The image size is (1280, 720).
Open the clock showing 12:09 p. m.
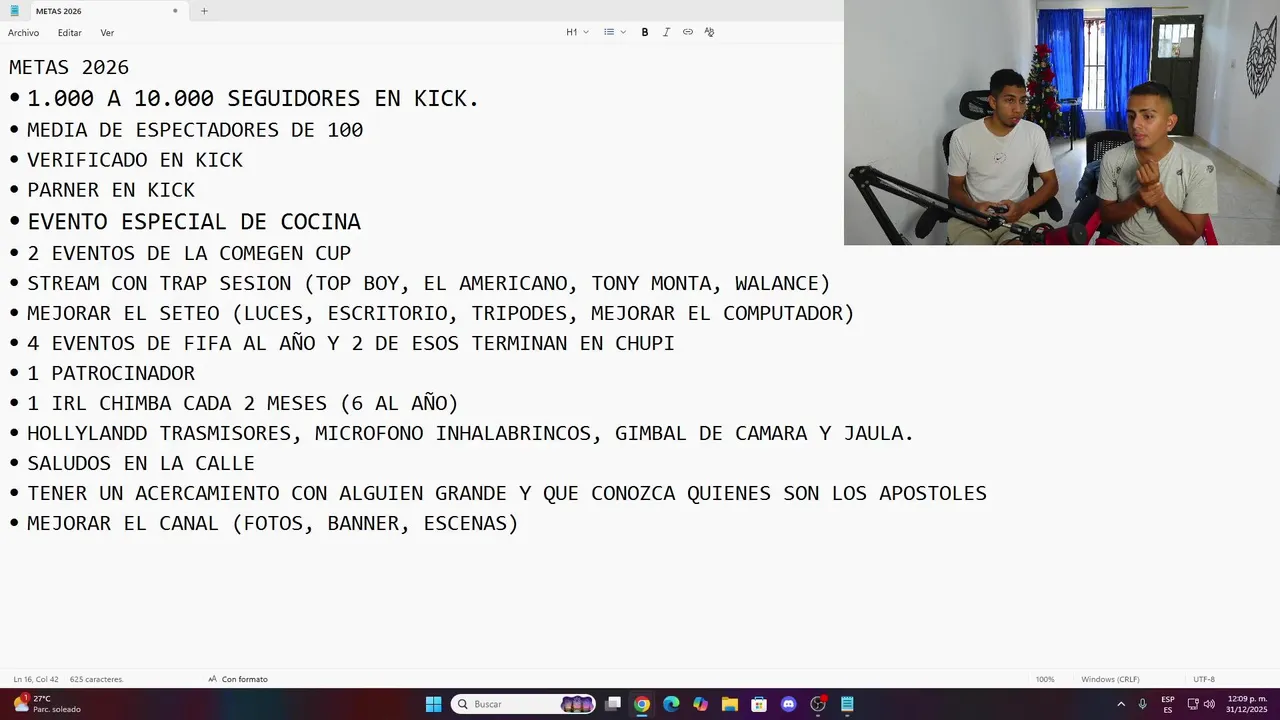tap(1247, 704)
